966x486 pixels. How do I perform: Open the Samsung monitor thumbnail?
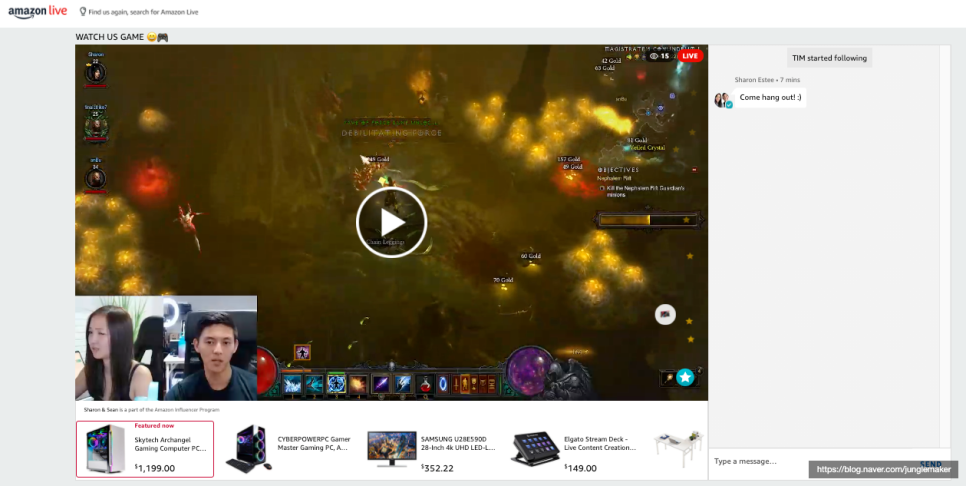(x=392, y=449)
